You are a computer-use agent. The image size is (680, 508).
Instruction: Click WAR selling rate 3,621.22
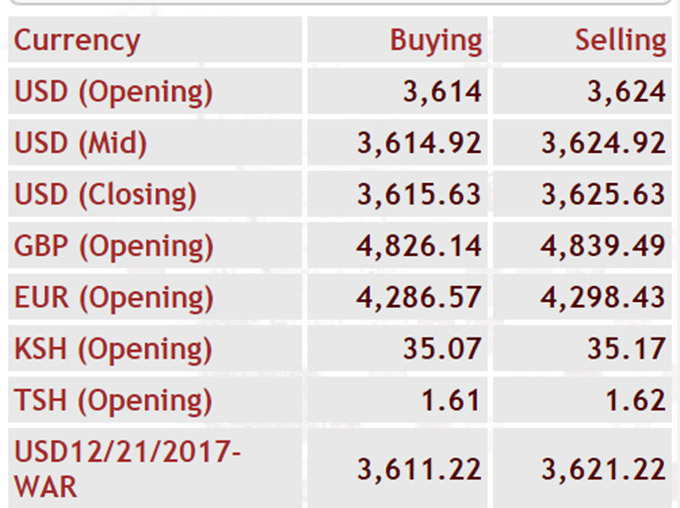click(x=604, y=469)
